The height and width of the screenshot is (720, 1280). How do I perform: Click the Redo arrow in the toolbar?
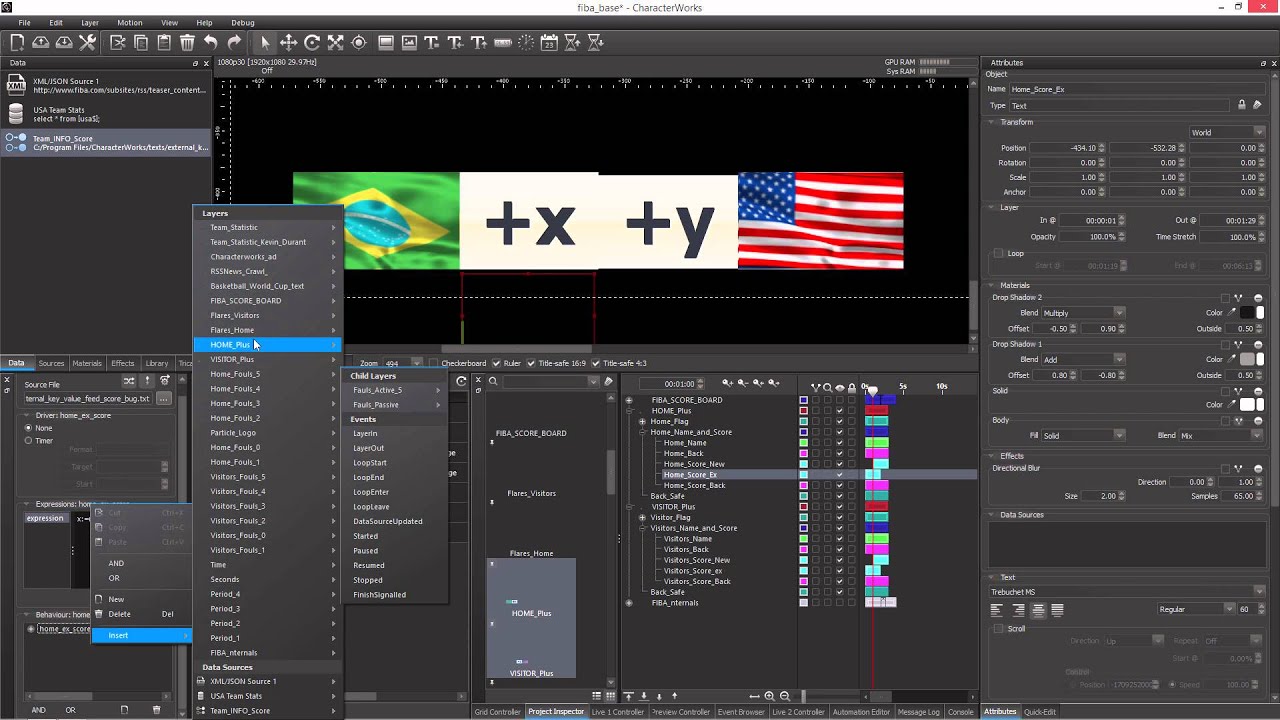click(x=234, y=42)
